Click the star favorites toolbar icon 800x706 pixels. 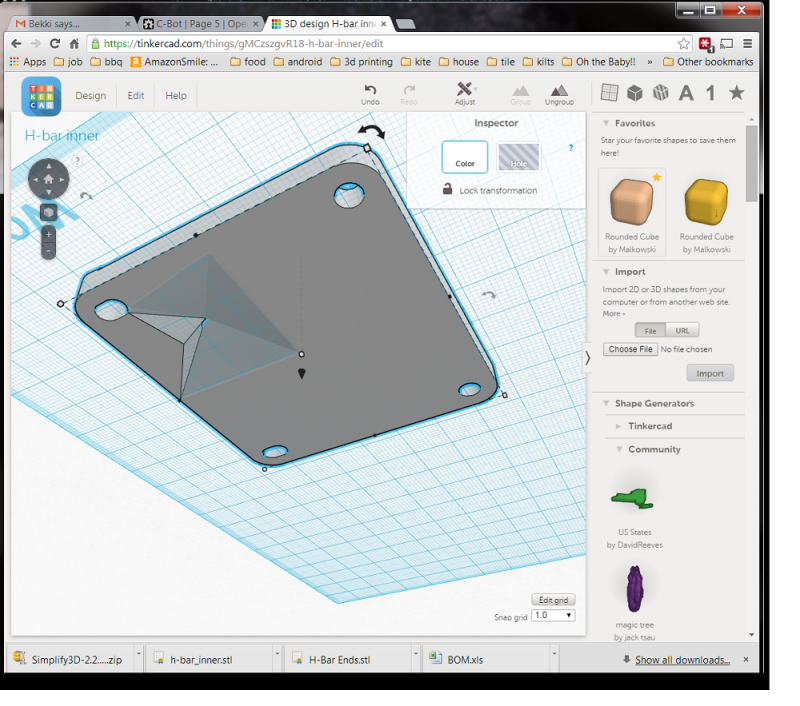(736, 93)
